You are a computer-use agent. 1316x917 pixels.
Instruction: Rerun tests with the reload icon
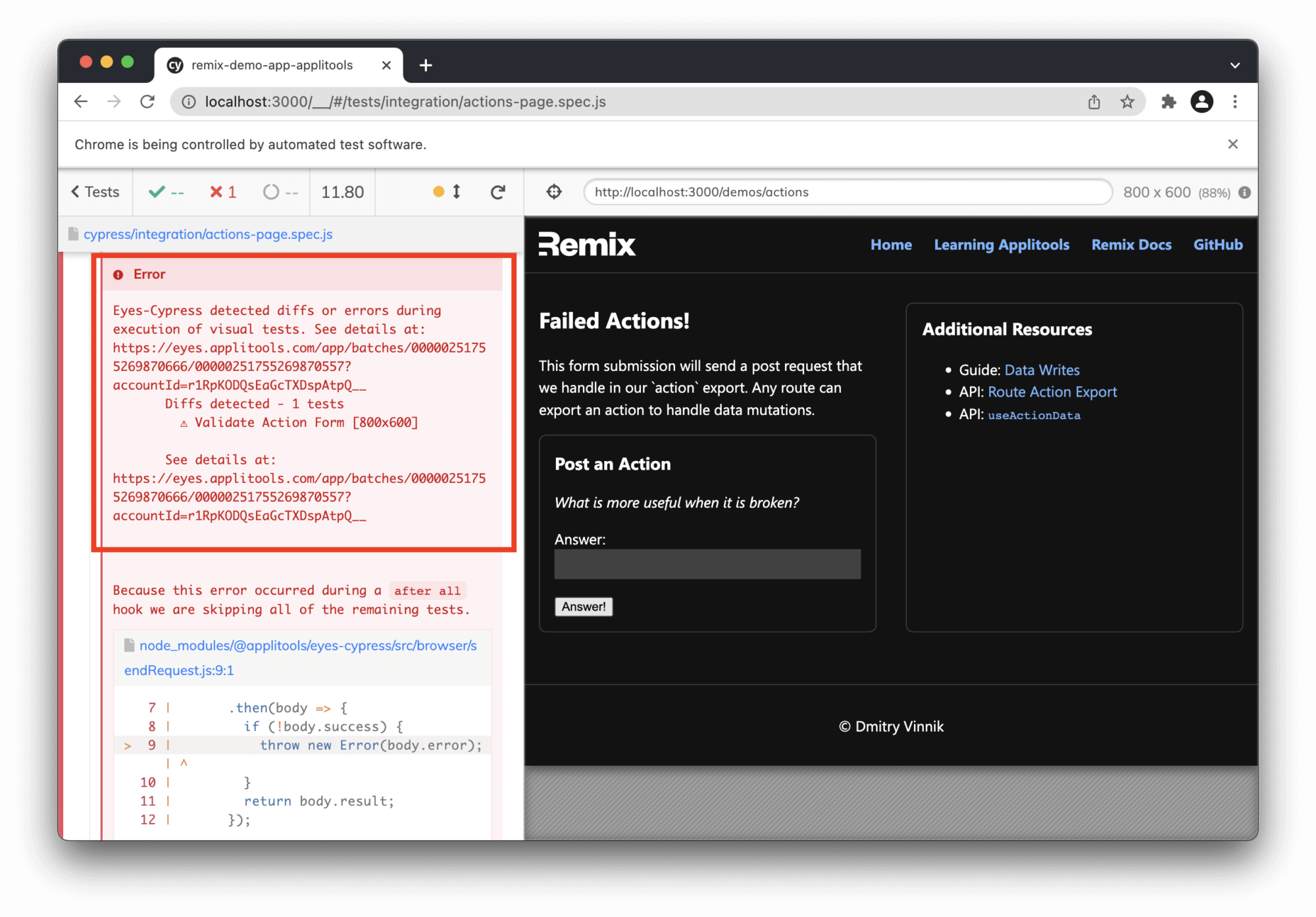click(x=498, y=191)
